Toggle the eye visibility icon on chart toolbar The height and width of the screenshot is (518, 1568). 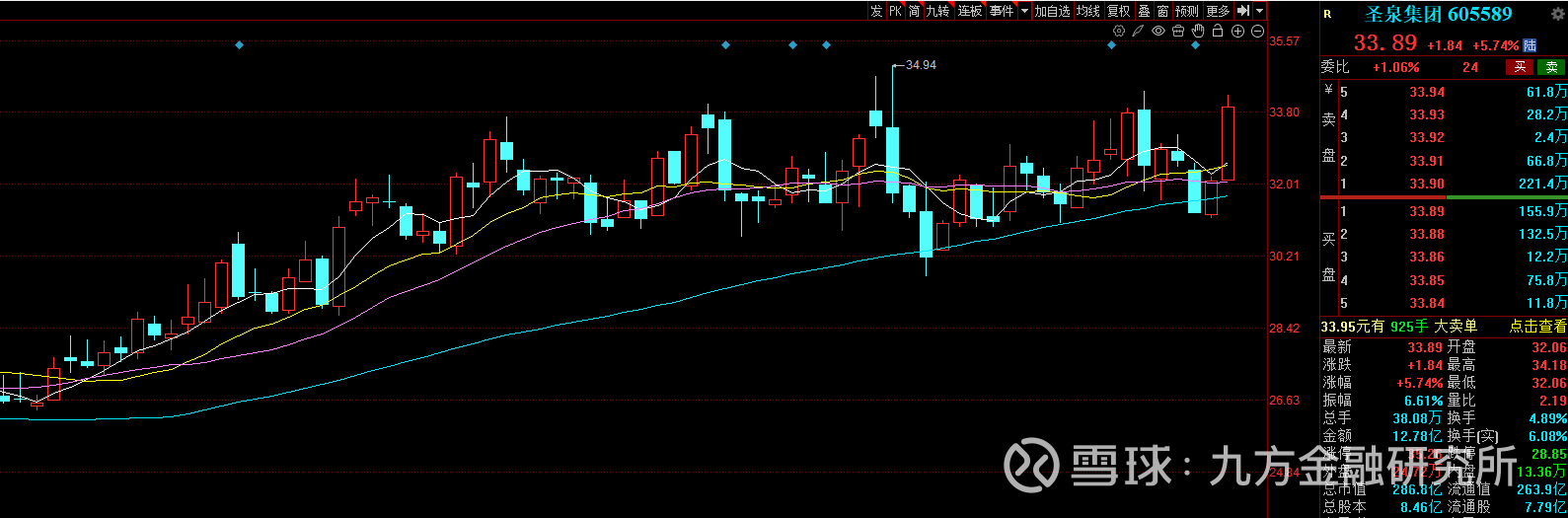tap(1158, 32)
